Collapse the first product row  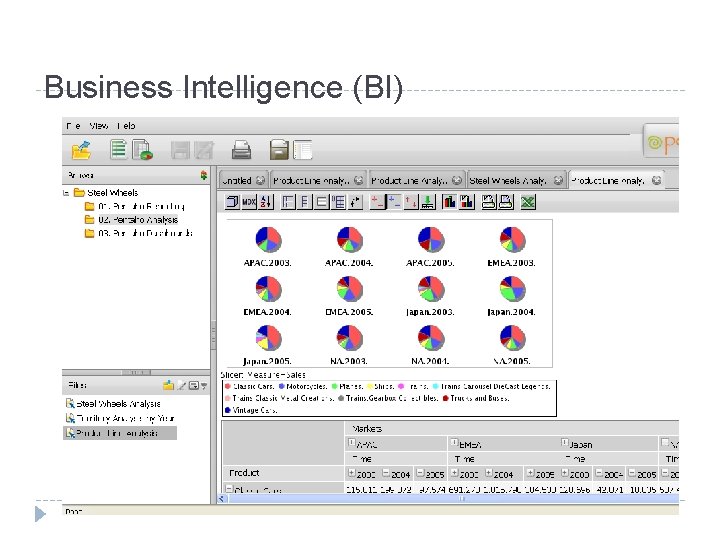pyautogui.click(x=229, y=488)
